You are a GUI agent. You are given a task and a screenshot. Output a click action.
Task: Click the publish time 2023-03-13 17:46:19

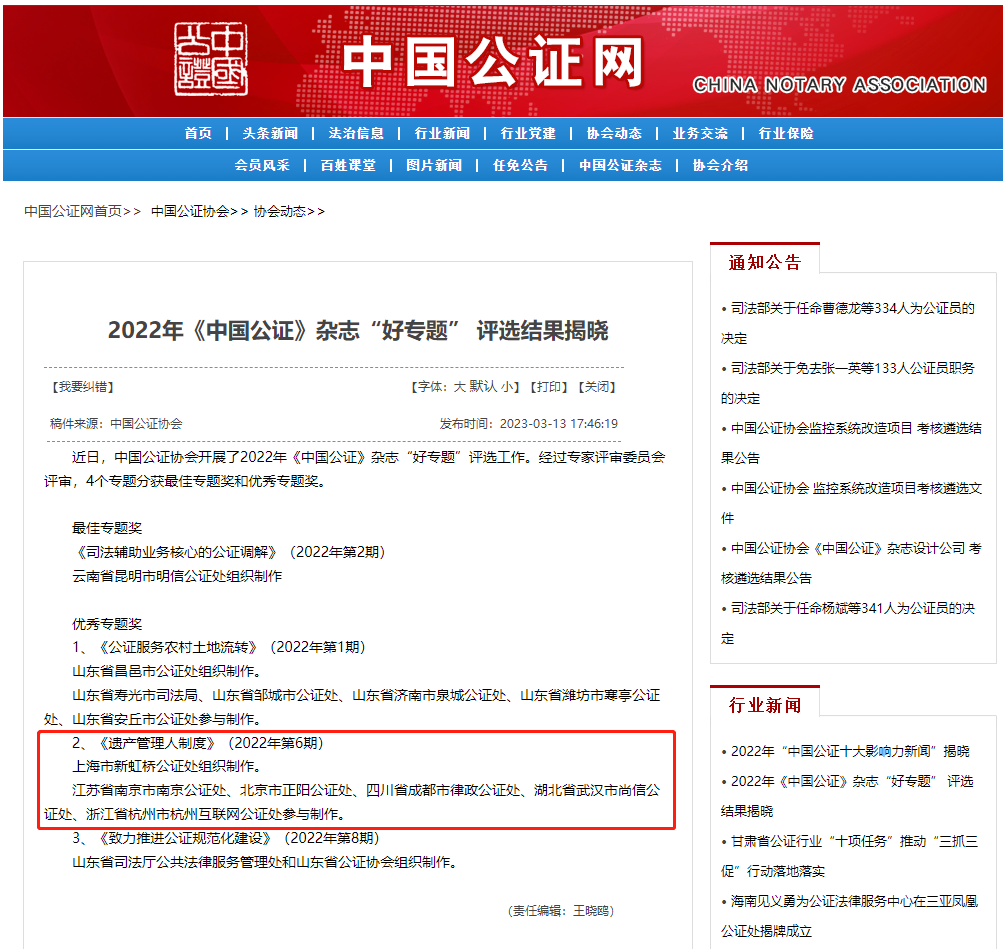tap(558, 423)
